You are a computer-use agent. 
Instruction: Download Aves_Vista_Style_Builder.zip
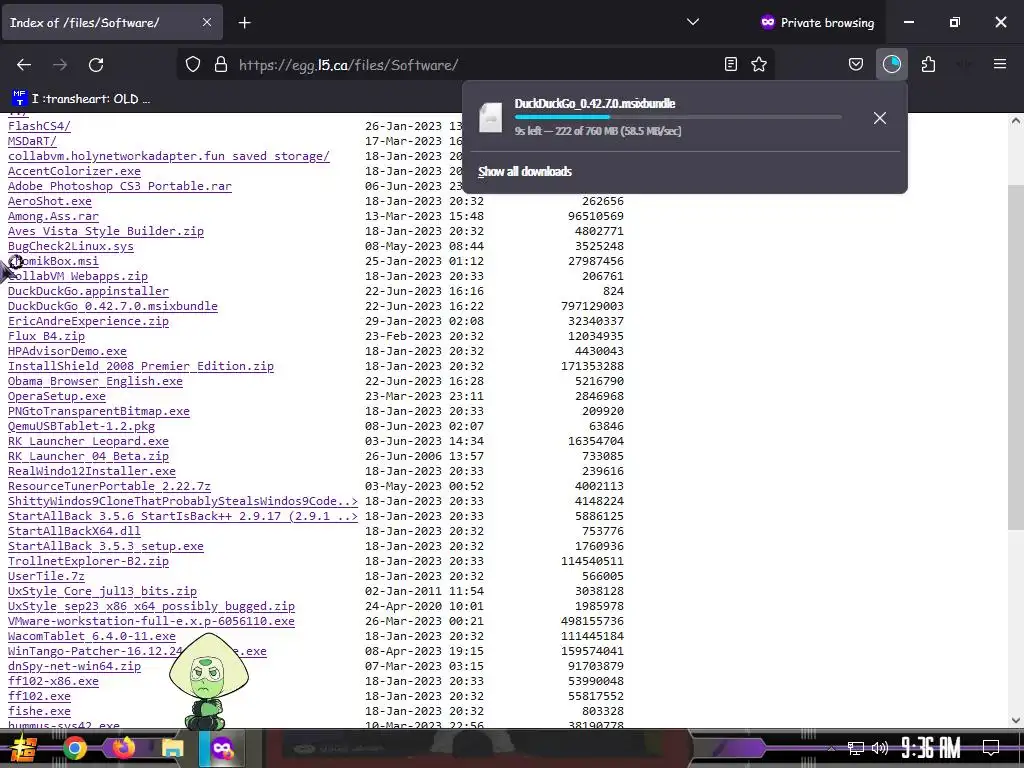pos(106,231)
